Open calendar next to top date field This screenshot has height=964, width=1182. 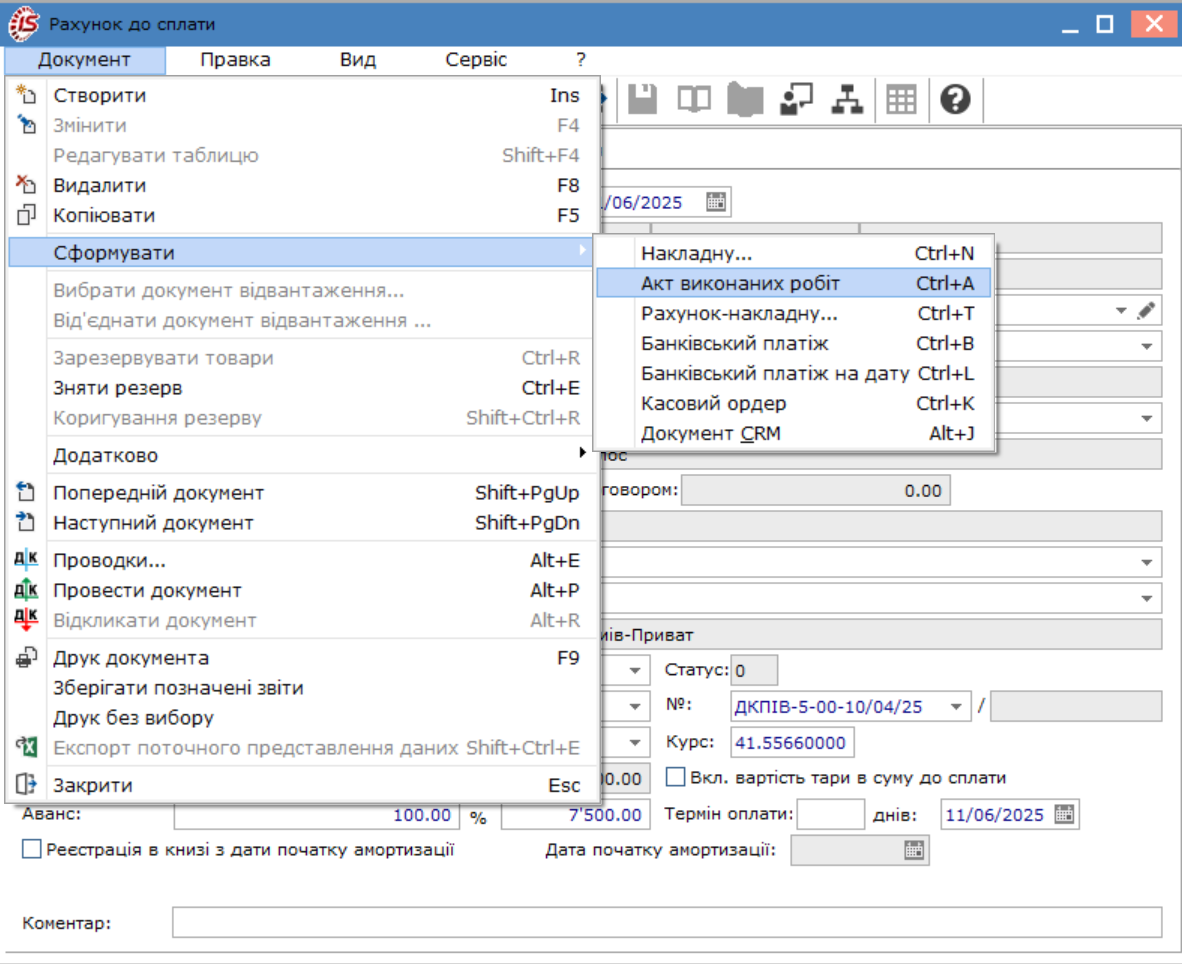pos(716,202)
